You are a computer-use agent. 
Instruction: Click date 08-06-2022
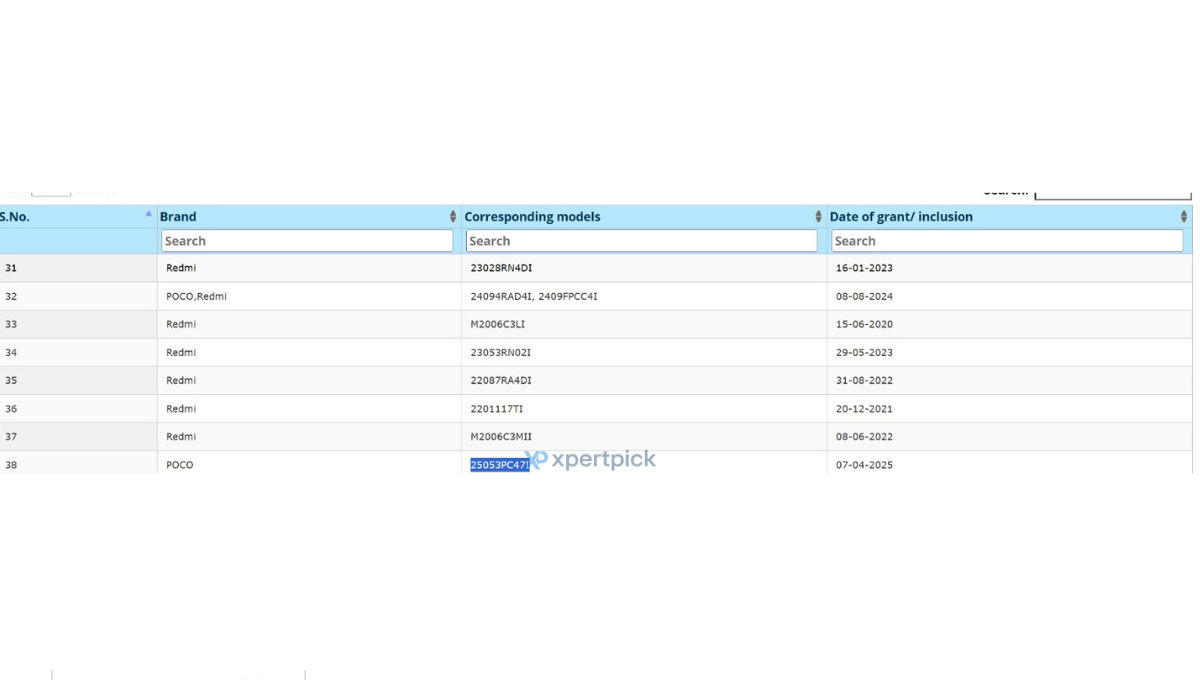pyautogui.click(x=865, y=436)
